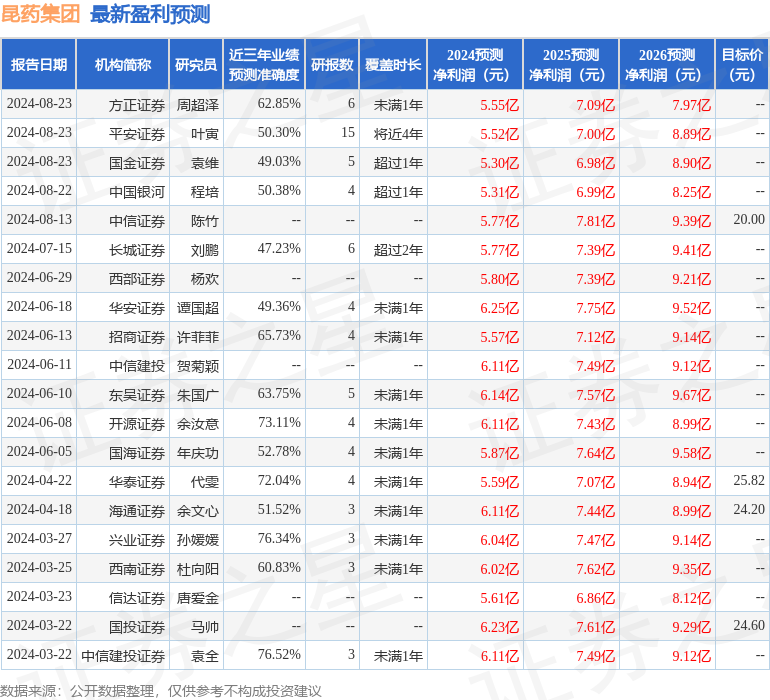Click the 2026预测净利润 column header
770x700 pixels.
click(x=667, y=64)
